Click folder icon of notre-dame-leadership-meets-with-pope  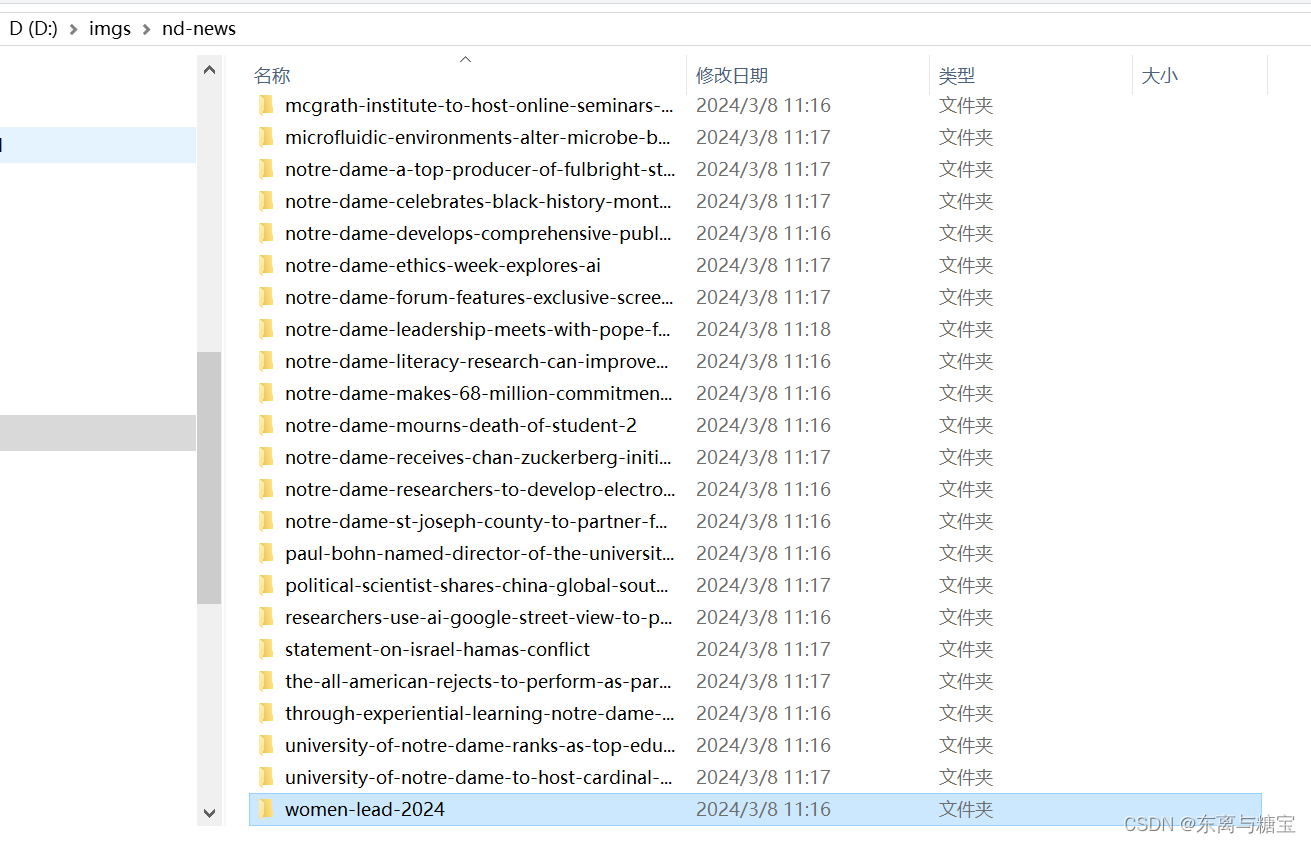pyautogui.click(x=266, y=329)
